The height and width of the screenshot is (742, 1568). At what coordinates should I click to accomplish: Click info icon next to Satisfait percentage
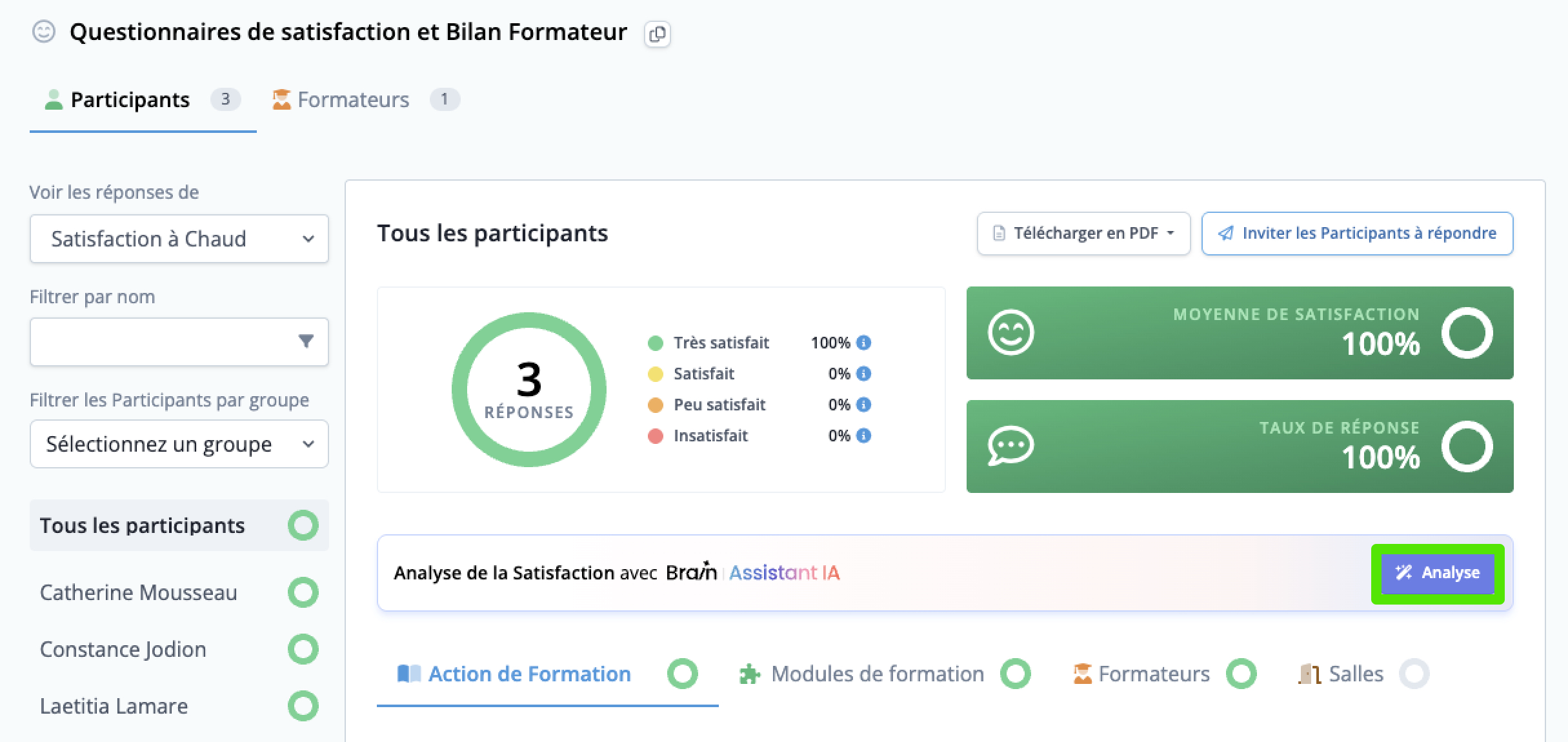[863, 374]
